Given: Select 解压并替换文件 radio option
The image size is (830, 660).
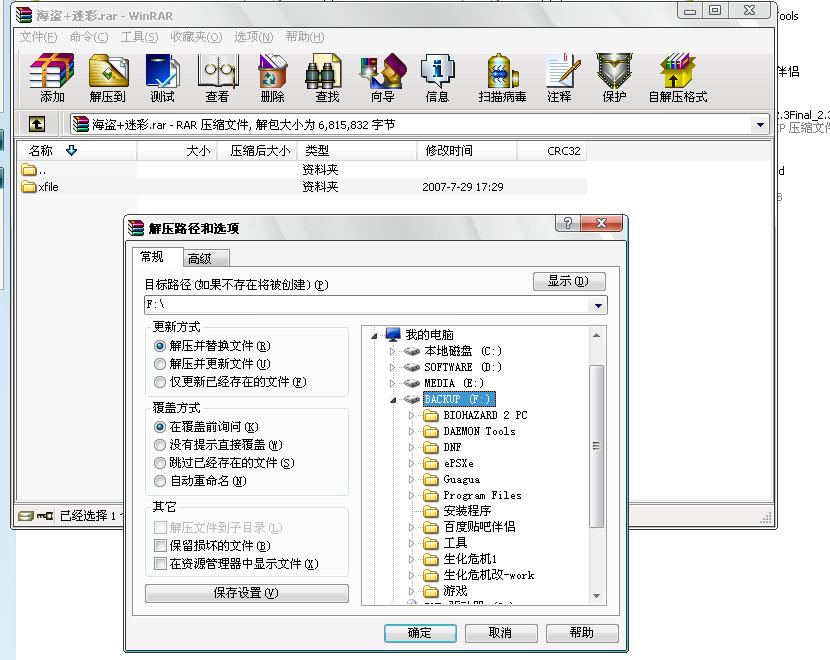Looking at the screenshot, I should (159, 346).
